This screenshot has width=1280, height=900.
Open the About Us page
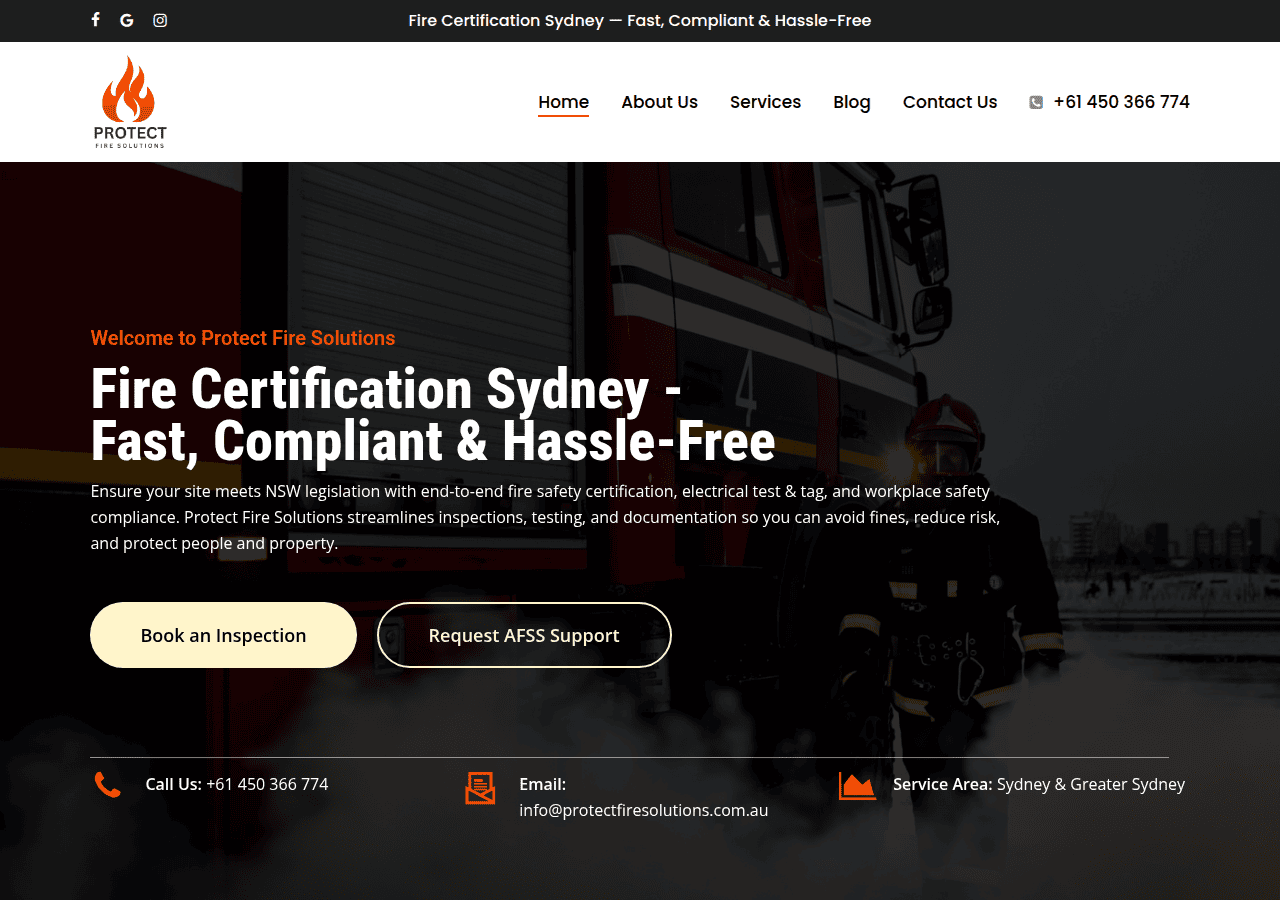(x=659, y=102)
